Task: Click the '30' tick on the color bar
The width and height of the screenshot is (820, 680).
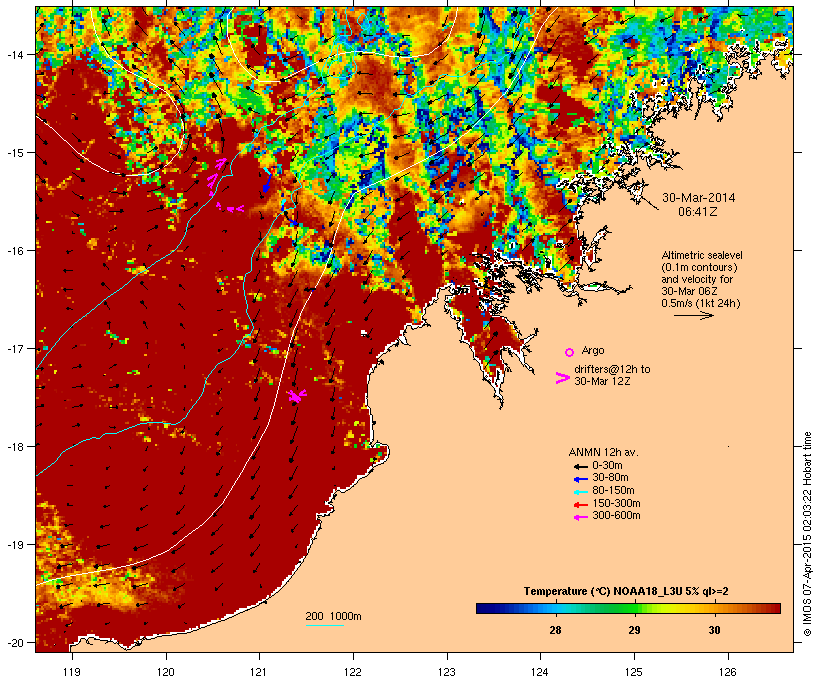Action: 714,630
